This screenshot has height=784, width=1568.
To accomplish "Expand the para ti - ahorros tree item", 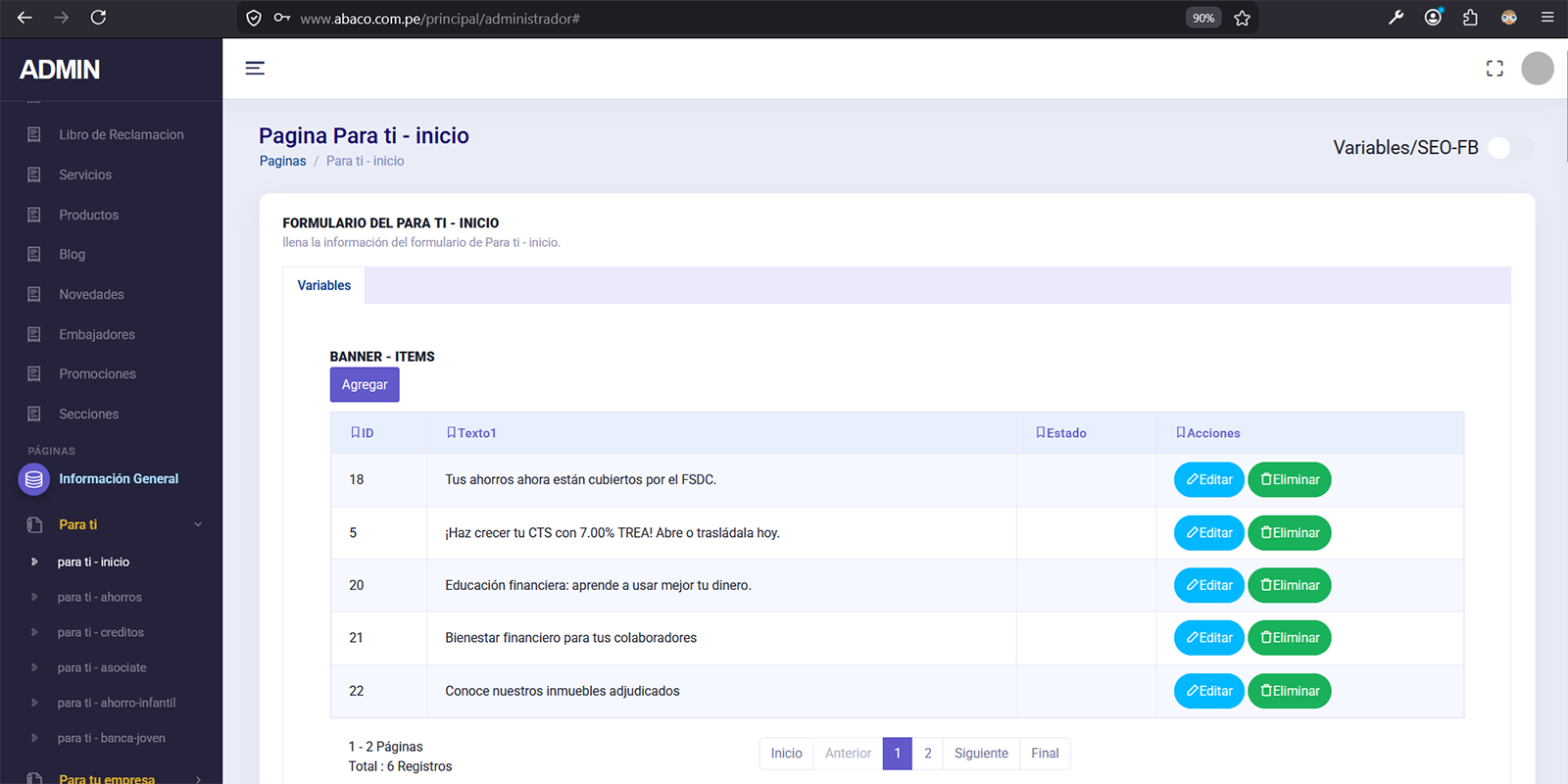I will click(99, 597).
